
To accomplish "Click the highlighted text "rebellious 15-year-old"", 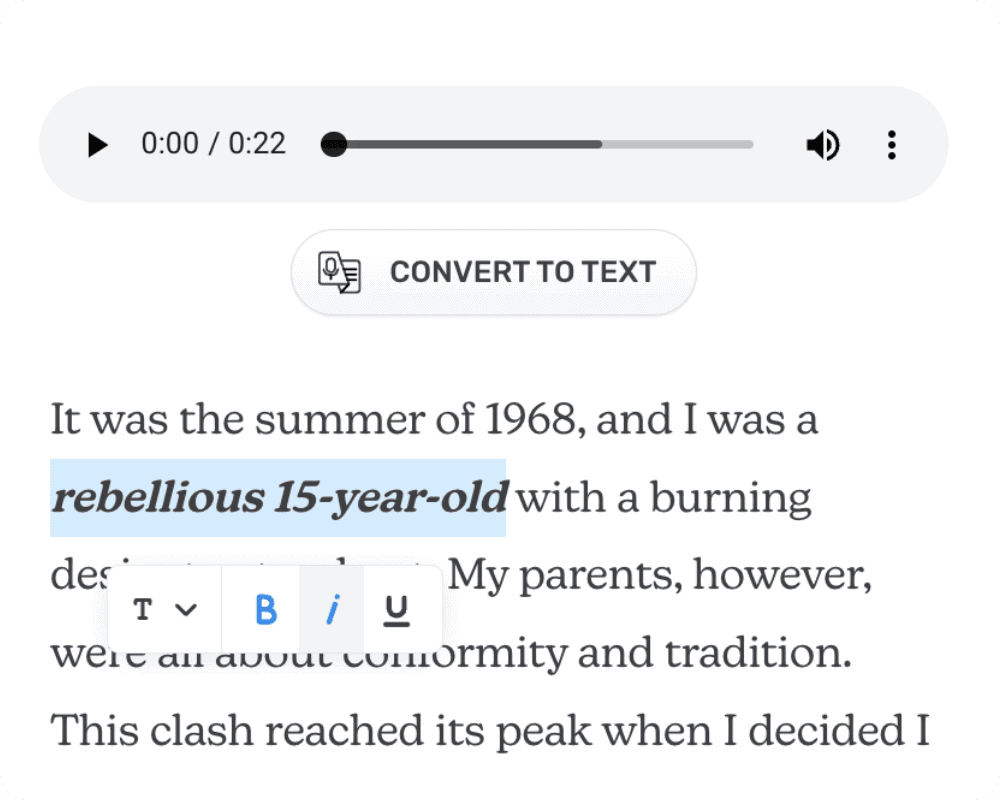I will pyautogui.click(x=280, y=497).
